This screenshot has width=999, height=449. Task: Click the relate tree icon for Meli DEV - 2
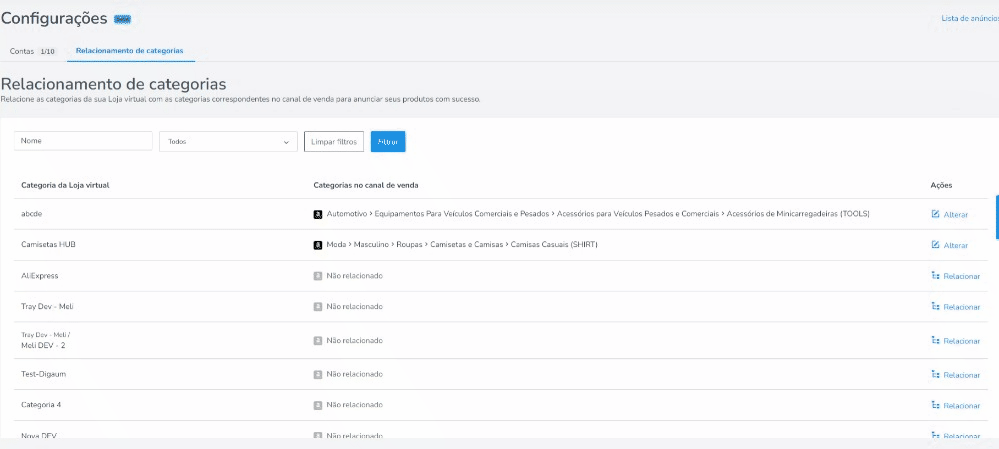coord(935,341)
